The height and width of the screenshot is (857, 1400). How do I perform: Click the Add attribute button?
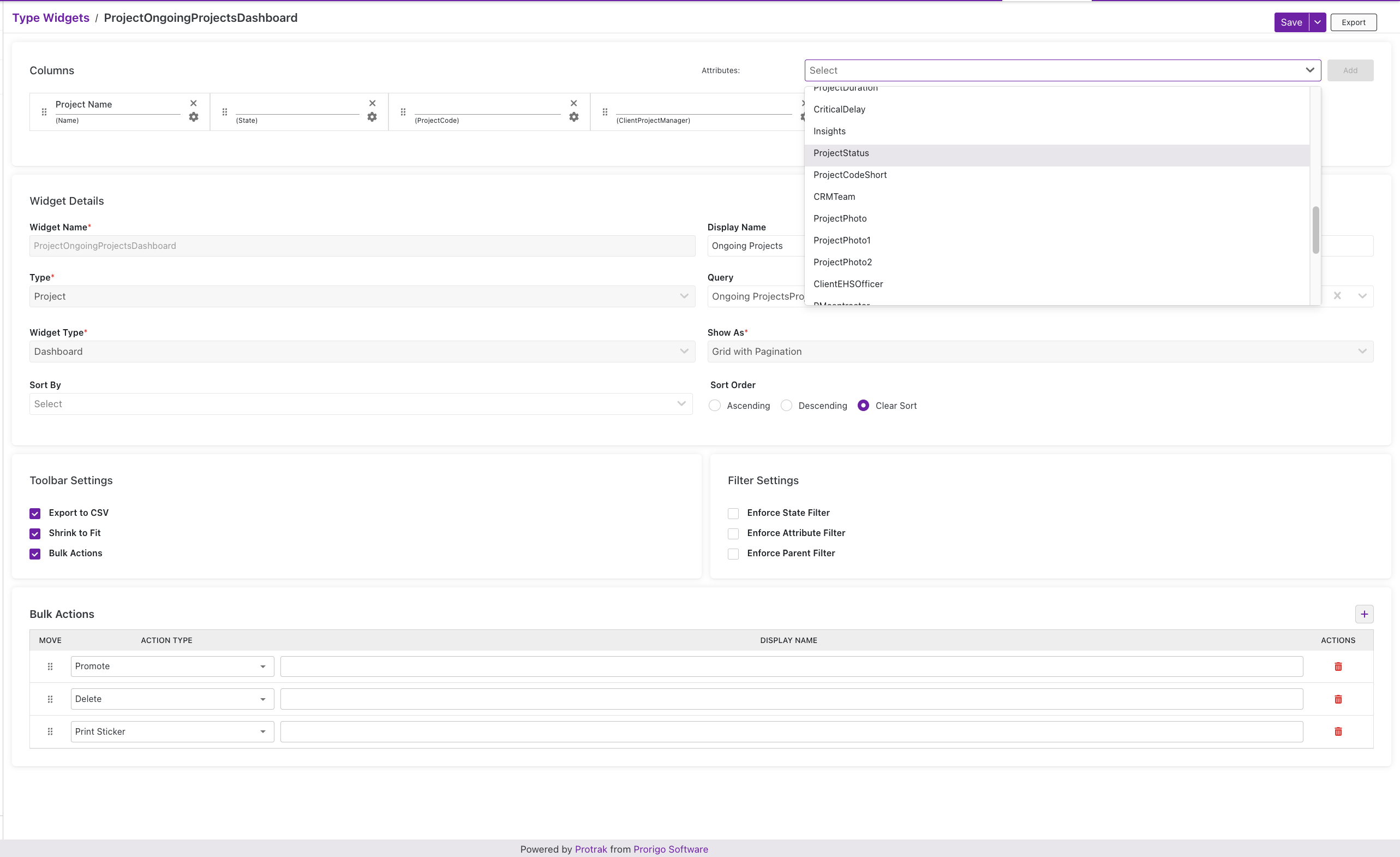tap(1350, 70)
